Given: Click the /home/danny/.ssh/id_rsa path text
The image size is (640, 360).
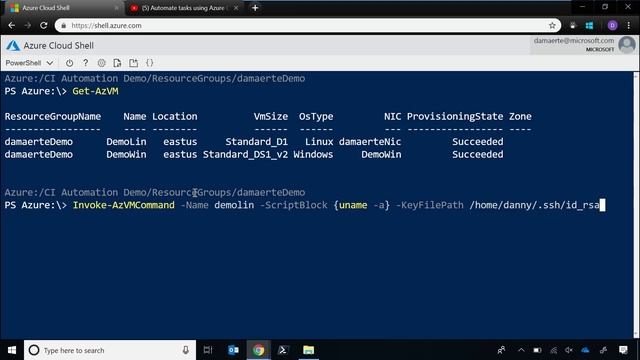Looking at the screenshot, I should click(x=534, y=205).
